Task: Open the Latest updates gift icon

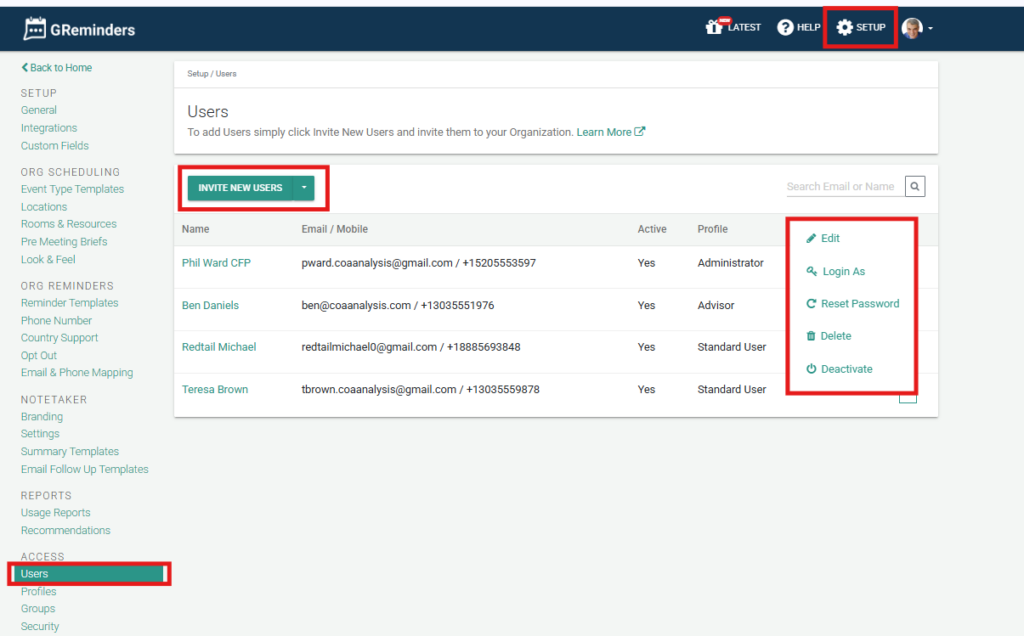Action: pyautogui.click(x=714, y=27)
